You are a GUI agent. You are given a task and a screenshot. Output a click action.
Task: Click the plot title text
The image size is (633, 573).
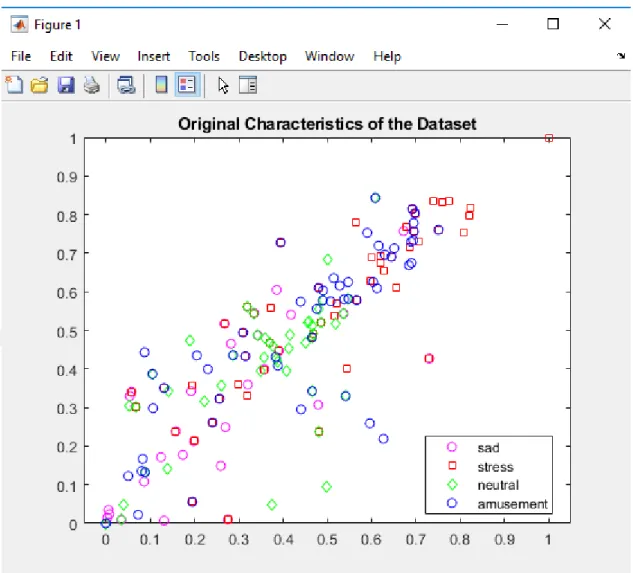[327, 124]
